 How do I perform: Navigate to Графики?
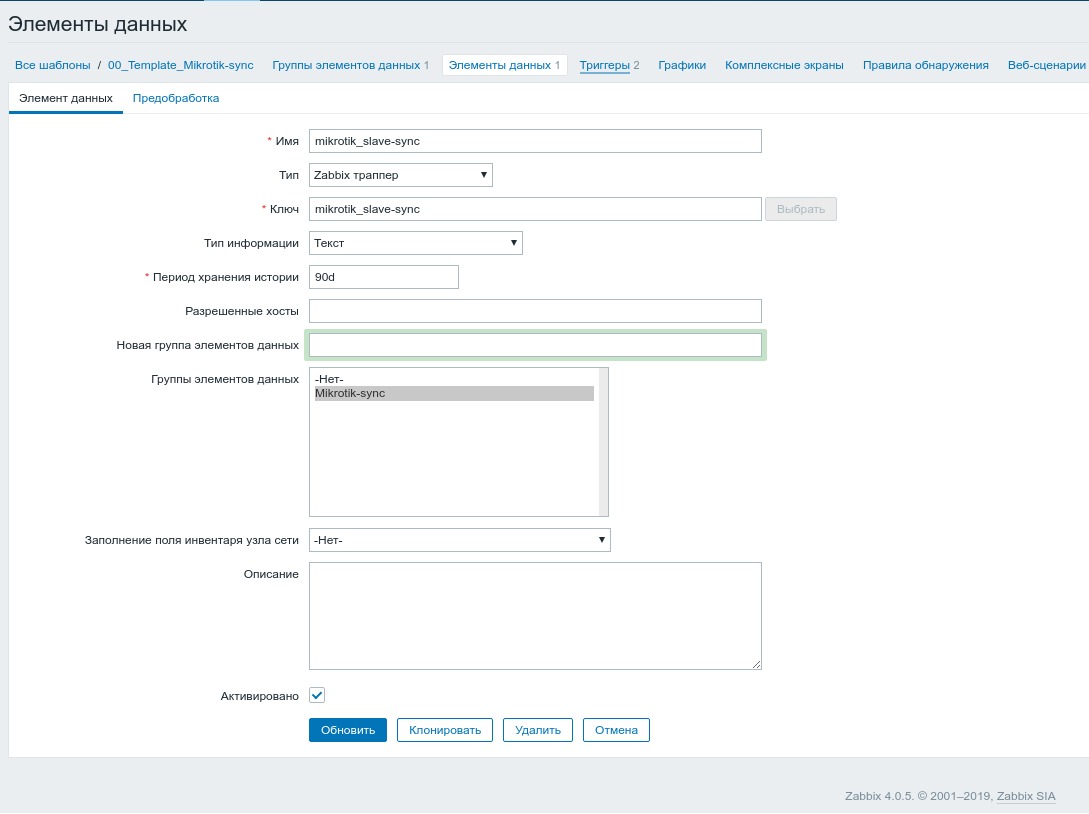(682, 65)
